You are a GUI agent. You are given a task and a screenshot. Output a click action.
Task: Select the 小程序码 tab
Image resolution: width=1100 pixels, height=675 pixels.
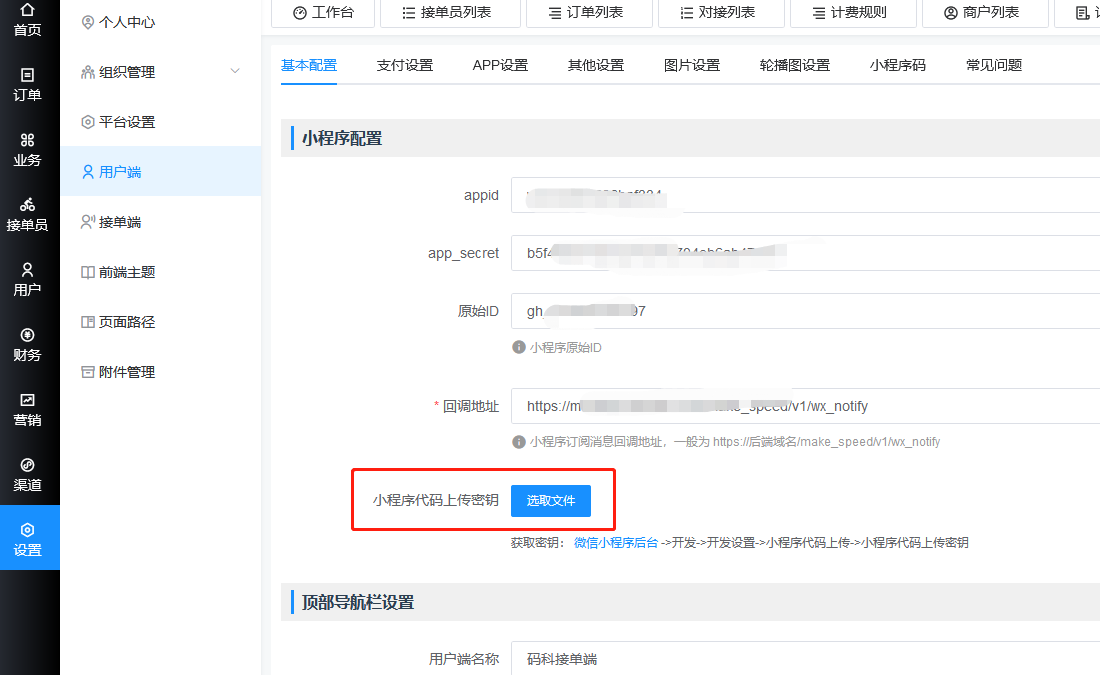click(898, 65)
